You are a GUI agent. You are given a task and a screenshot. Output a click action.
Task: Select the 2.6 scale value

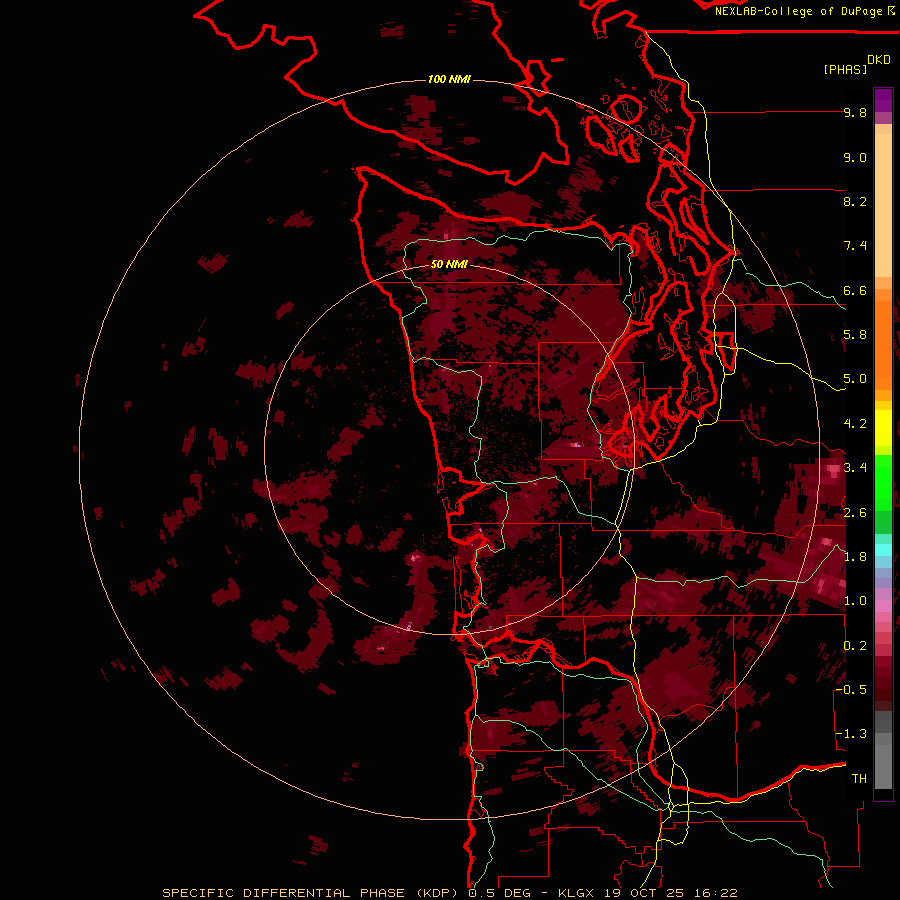click(855, 513)
